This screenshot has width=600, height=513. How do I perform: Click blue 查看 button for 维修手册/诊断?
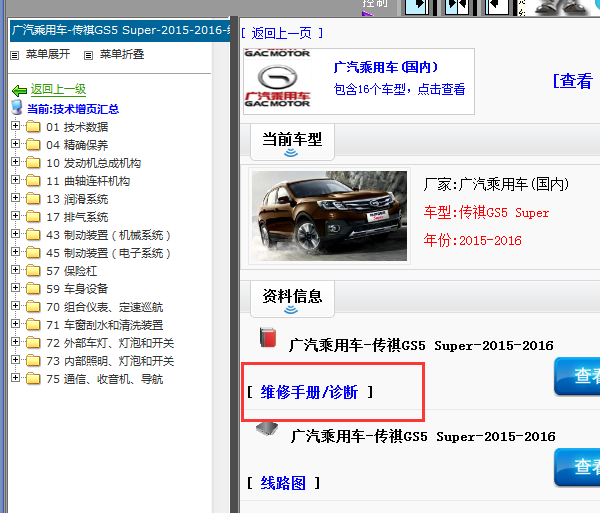pos(577,376)
